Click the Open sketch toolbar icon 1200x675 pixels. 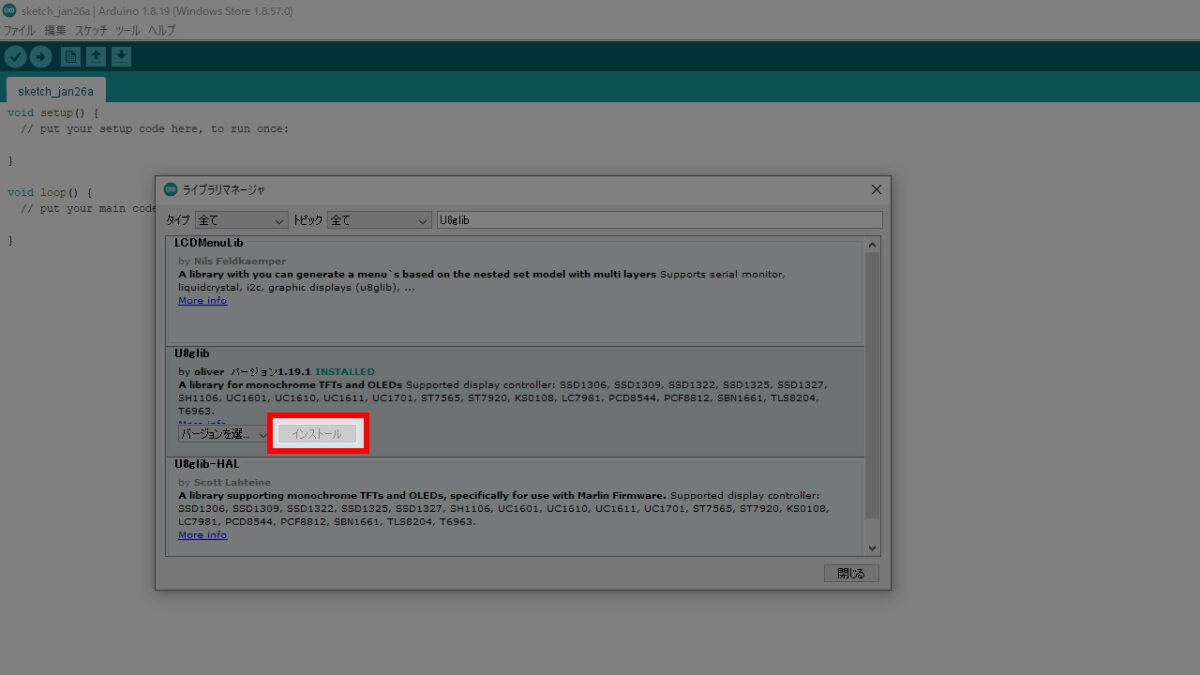pyautogui.click(x=96, y=57)
